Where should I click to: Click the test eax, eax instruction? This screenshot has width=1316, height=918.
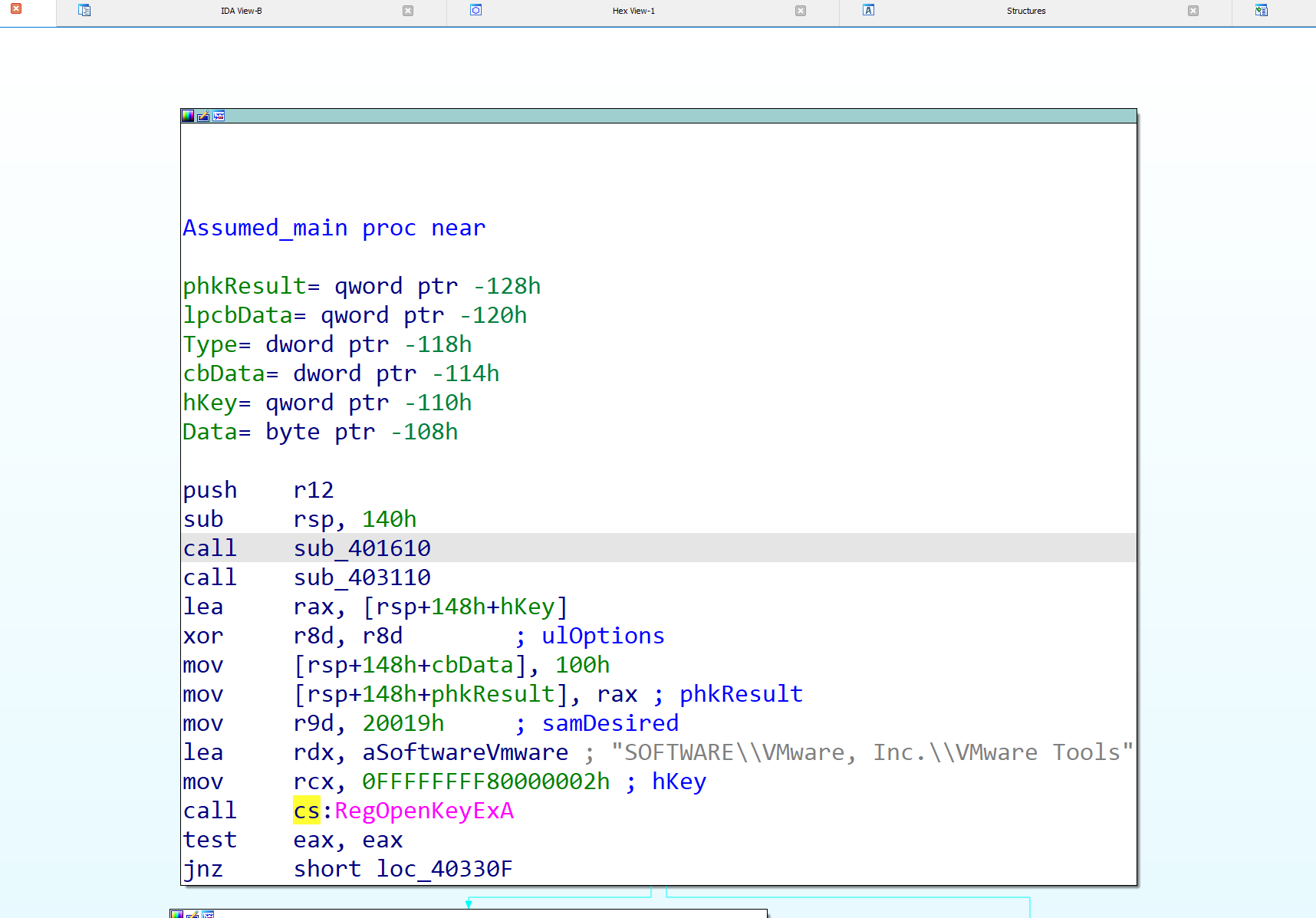(292, 840)
